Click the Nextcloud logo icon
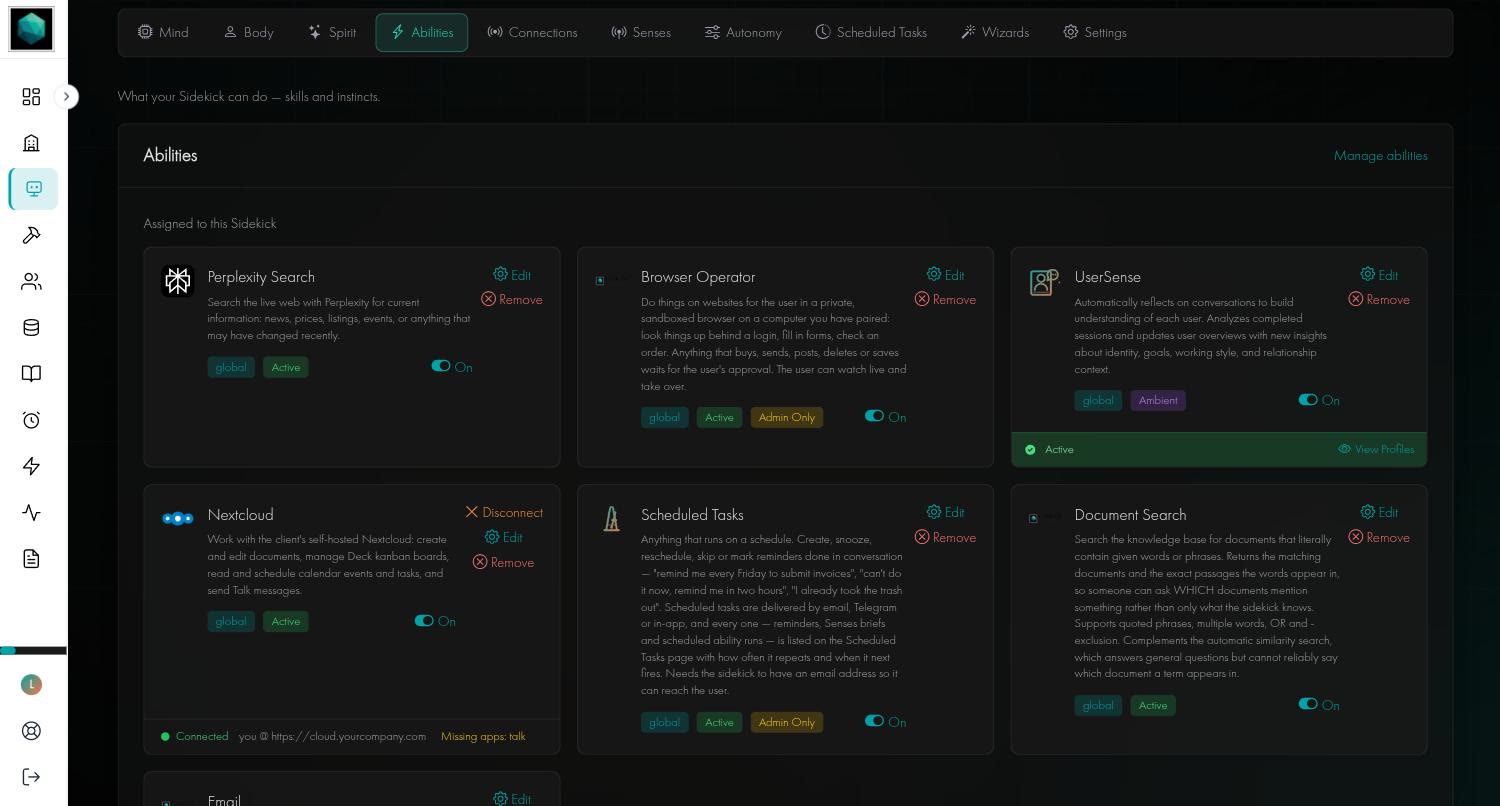 coord(178,518)
